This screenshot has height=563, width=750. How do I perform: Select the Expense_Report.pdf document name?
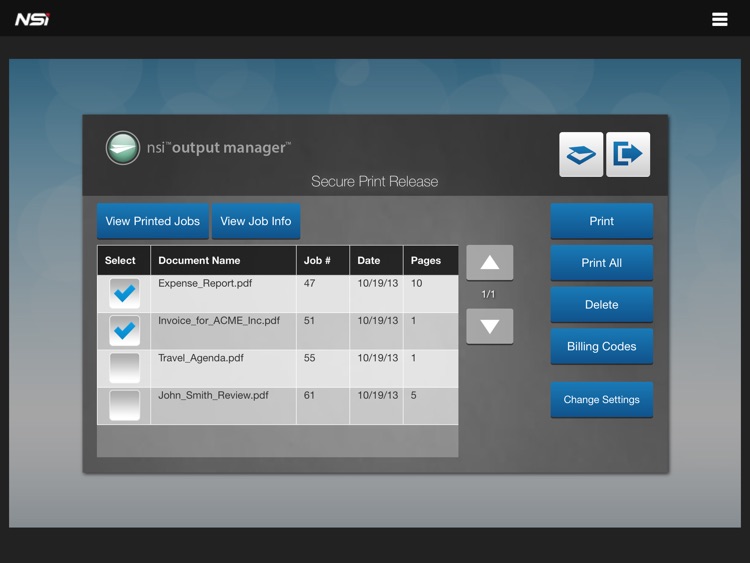point(205,283)
